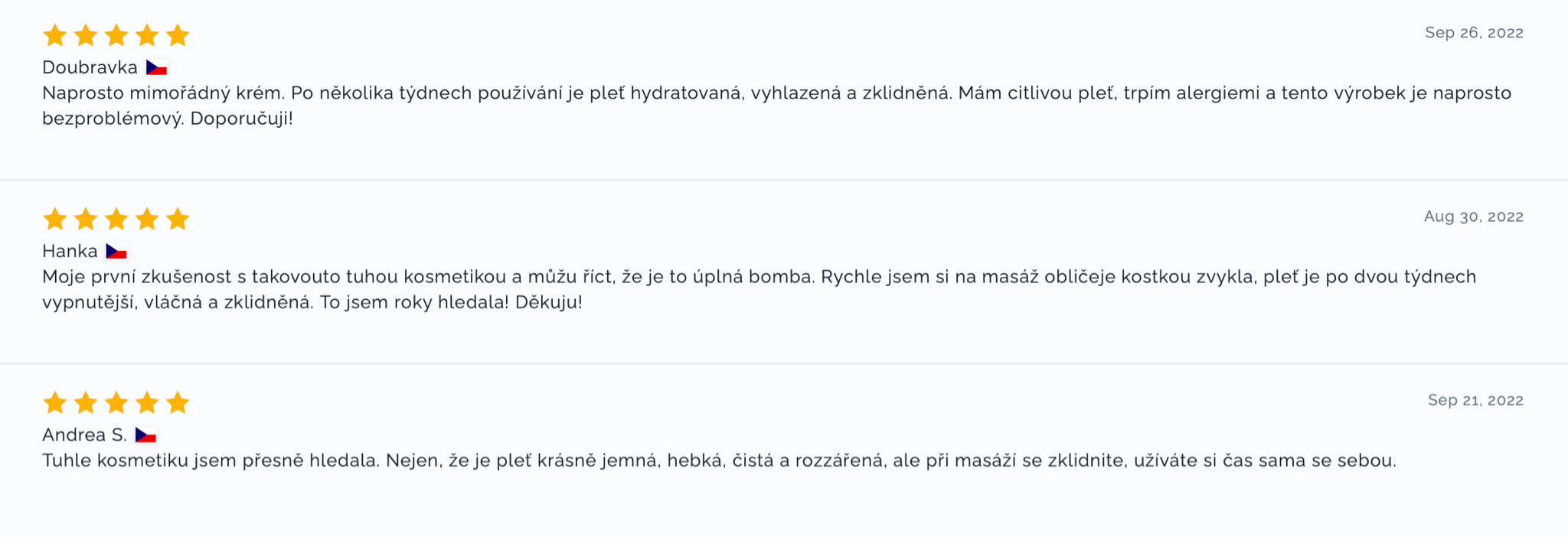The image size is (1568, 537).
Task: Click fifth star in Doubravka's rating
Action: (x=178, y=35)
